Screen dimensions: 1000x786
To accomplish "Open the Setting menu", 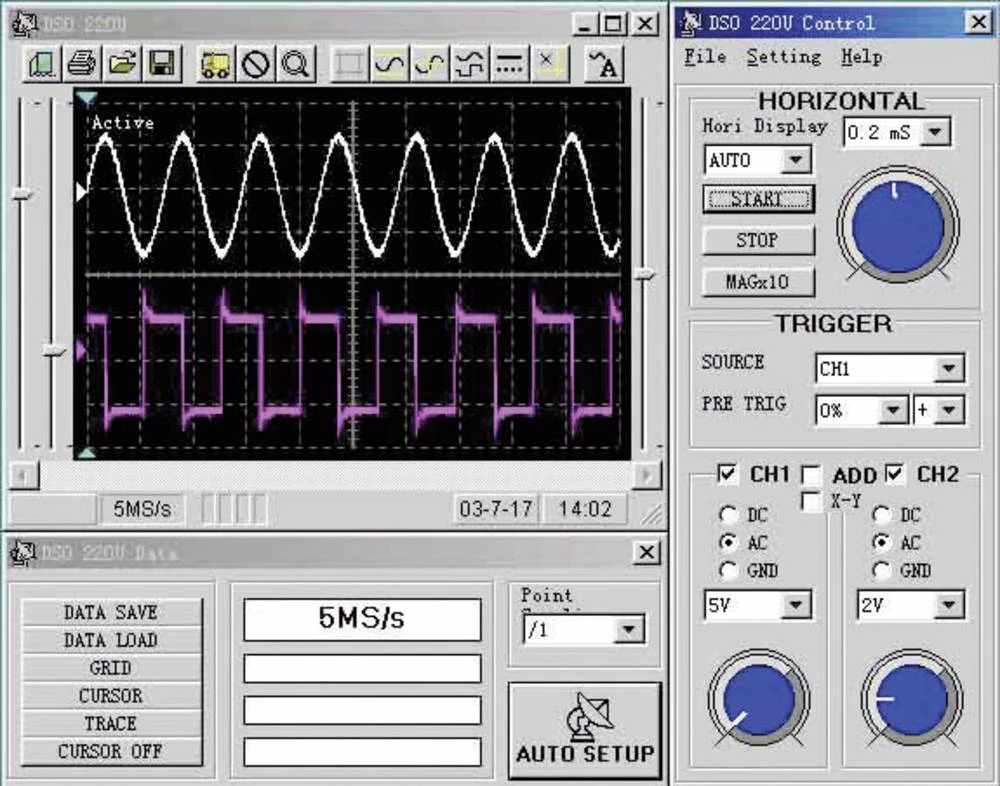I will click(783, 57).
